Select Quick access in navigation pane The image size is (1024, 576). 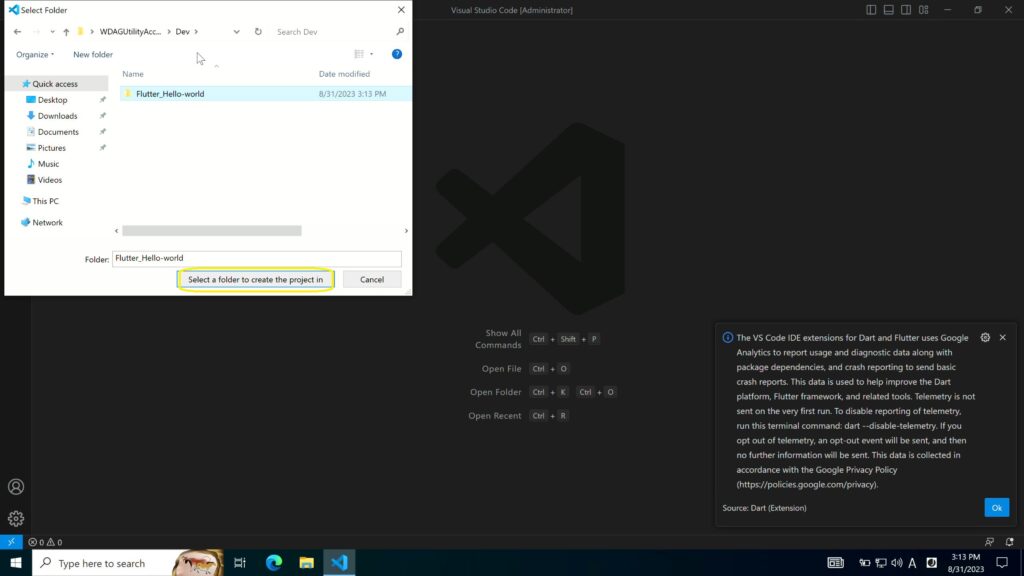(55, 84)
